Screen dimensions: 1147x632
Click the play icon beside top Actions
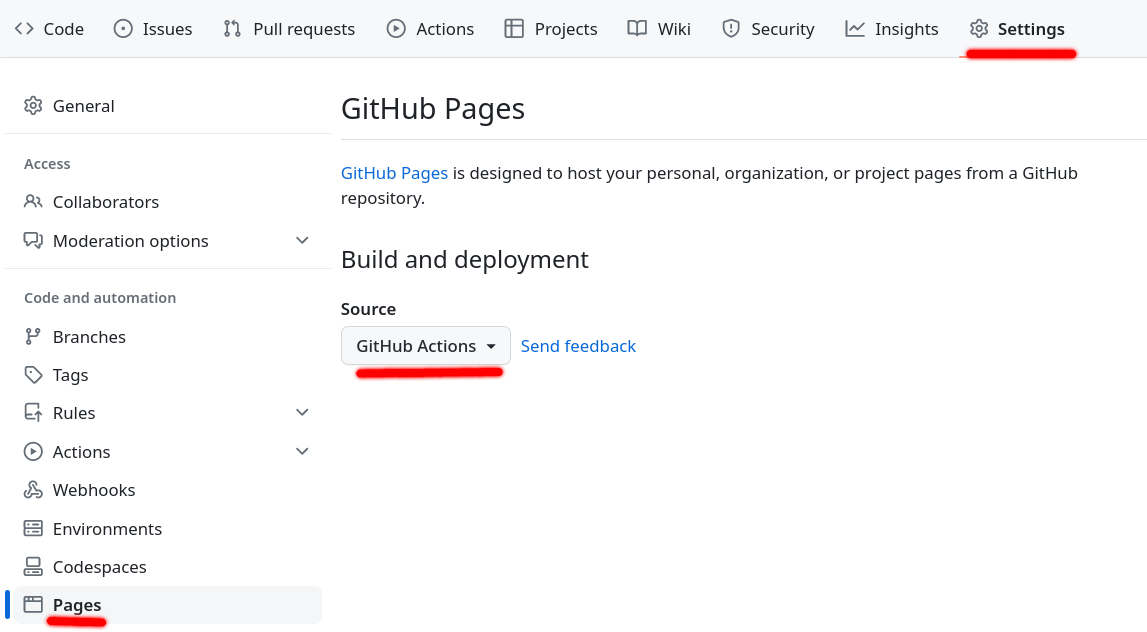click(396, 29)
